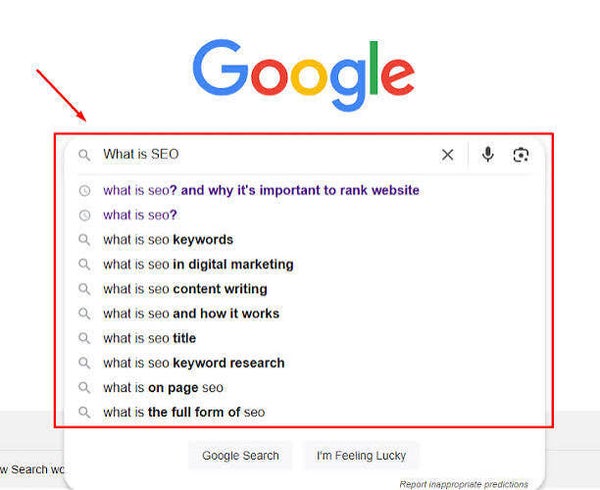Screen dimensions: 600x490
Task: Click the I'm Feeling Lucky button
Action: point(361,456)
